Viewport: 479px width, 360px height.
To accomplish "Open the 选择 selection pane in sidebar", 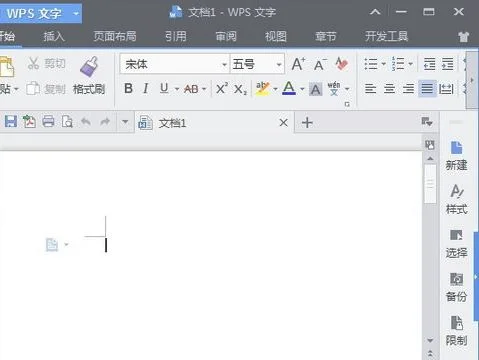I will [456, 244].
